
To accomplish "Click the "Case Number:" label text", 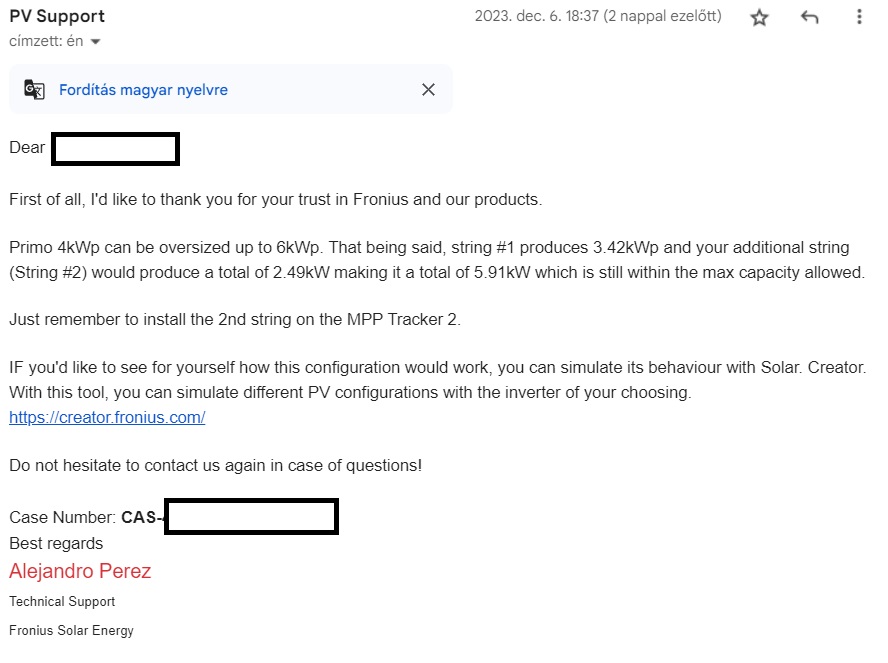I will tap(62, 517).
